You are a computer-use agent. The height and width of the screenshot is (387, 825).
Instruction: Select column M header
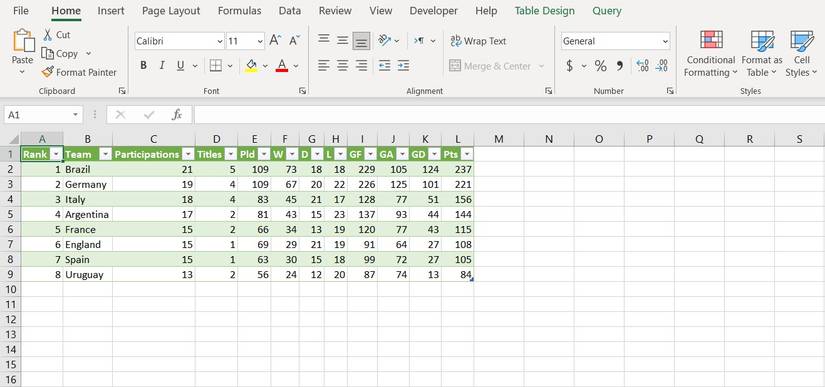499,139
